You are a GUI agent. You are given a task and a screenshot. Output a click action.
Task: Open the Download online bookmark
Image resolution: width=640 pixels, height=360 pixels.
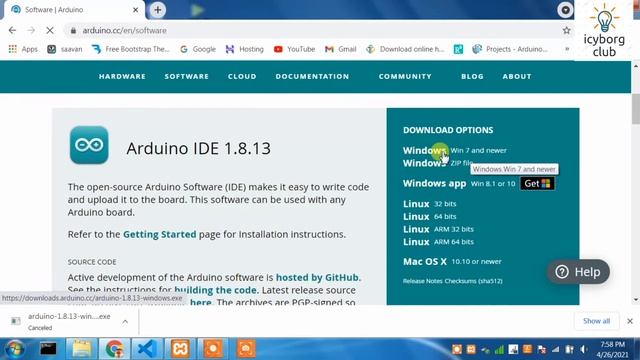click(405, 49)
